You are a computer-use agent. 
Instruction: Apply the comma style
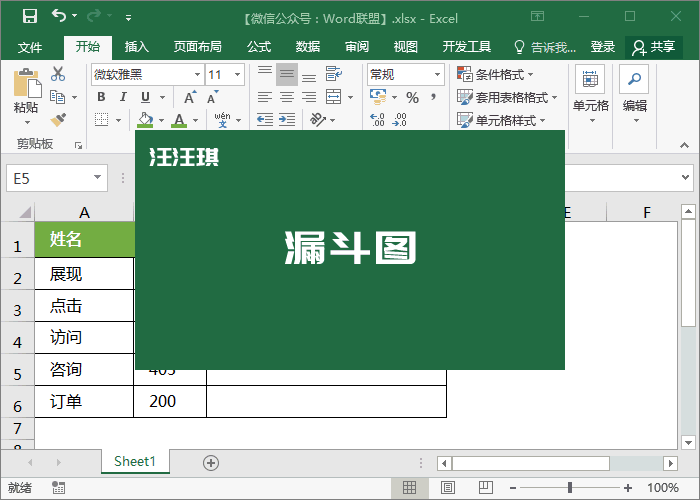(x=433, y=97)
